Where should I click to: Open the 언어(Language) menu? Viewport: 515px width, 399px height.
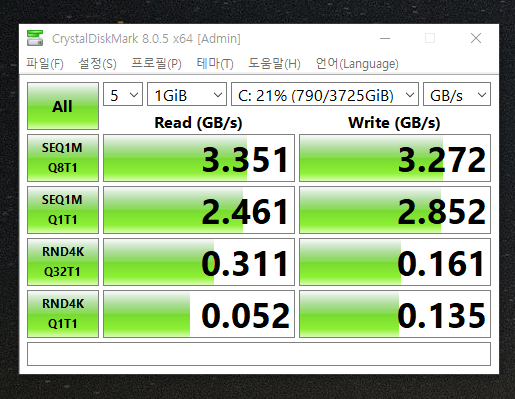[x=357, y=63]
